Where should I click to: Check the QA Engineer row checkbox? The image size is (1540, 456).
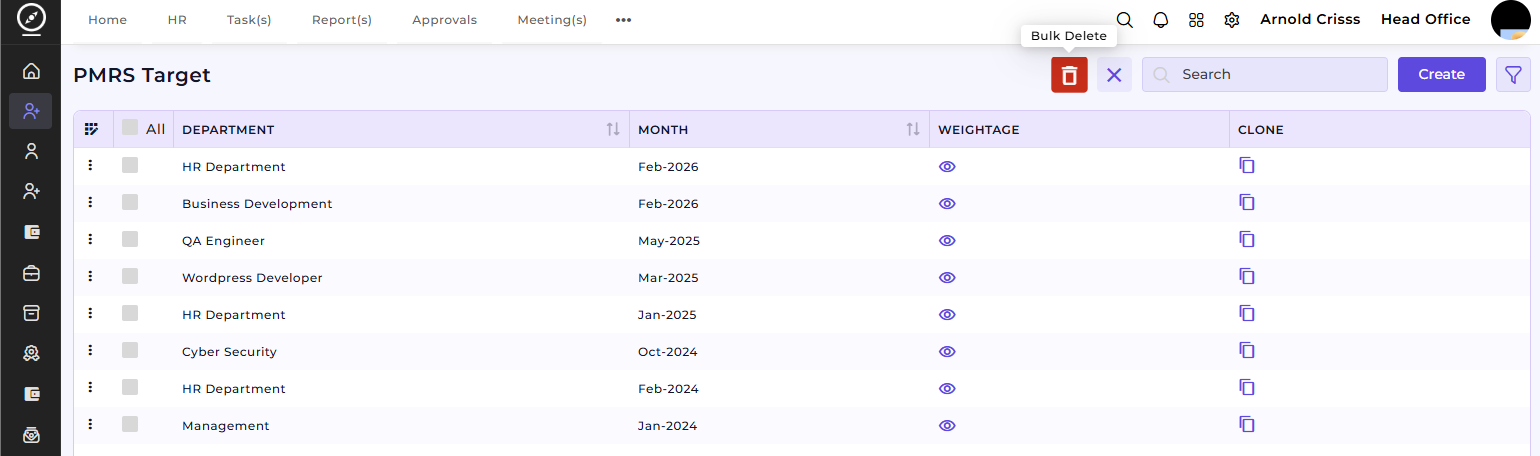coord(130,239)
